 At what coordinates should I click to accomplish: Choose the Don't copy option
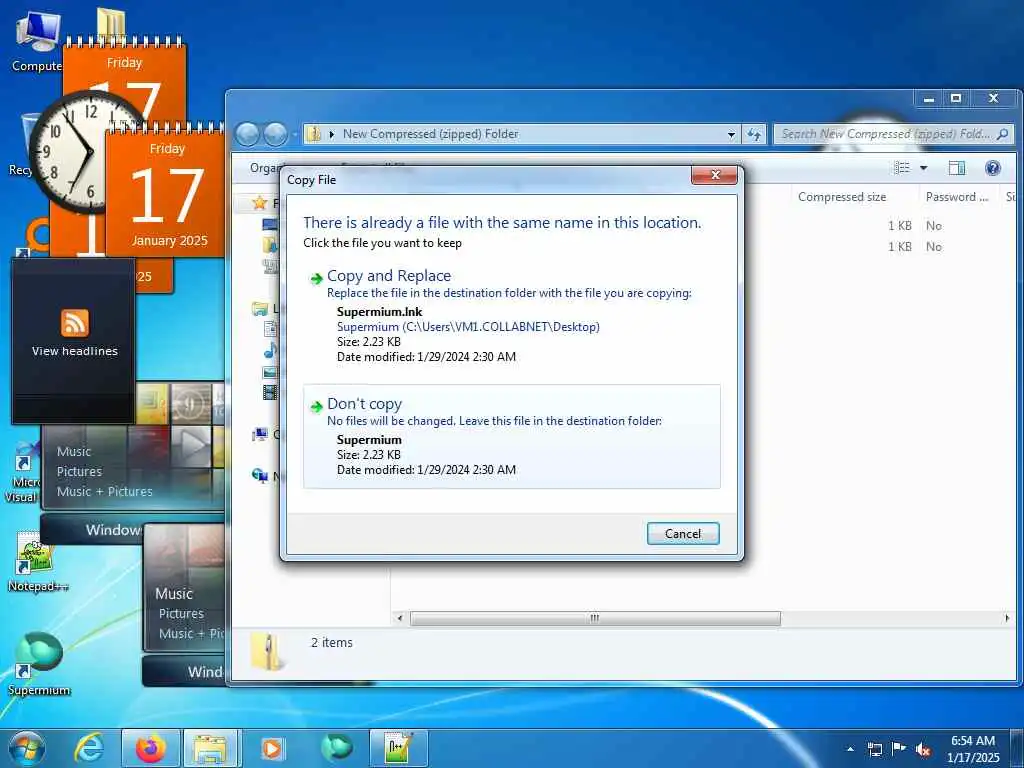click(x=511, y=436)
